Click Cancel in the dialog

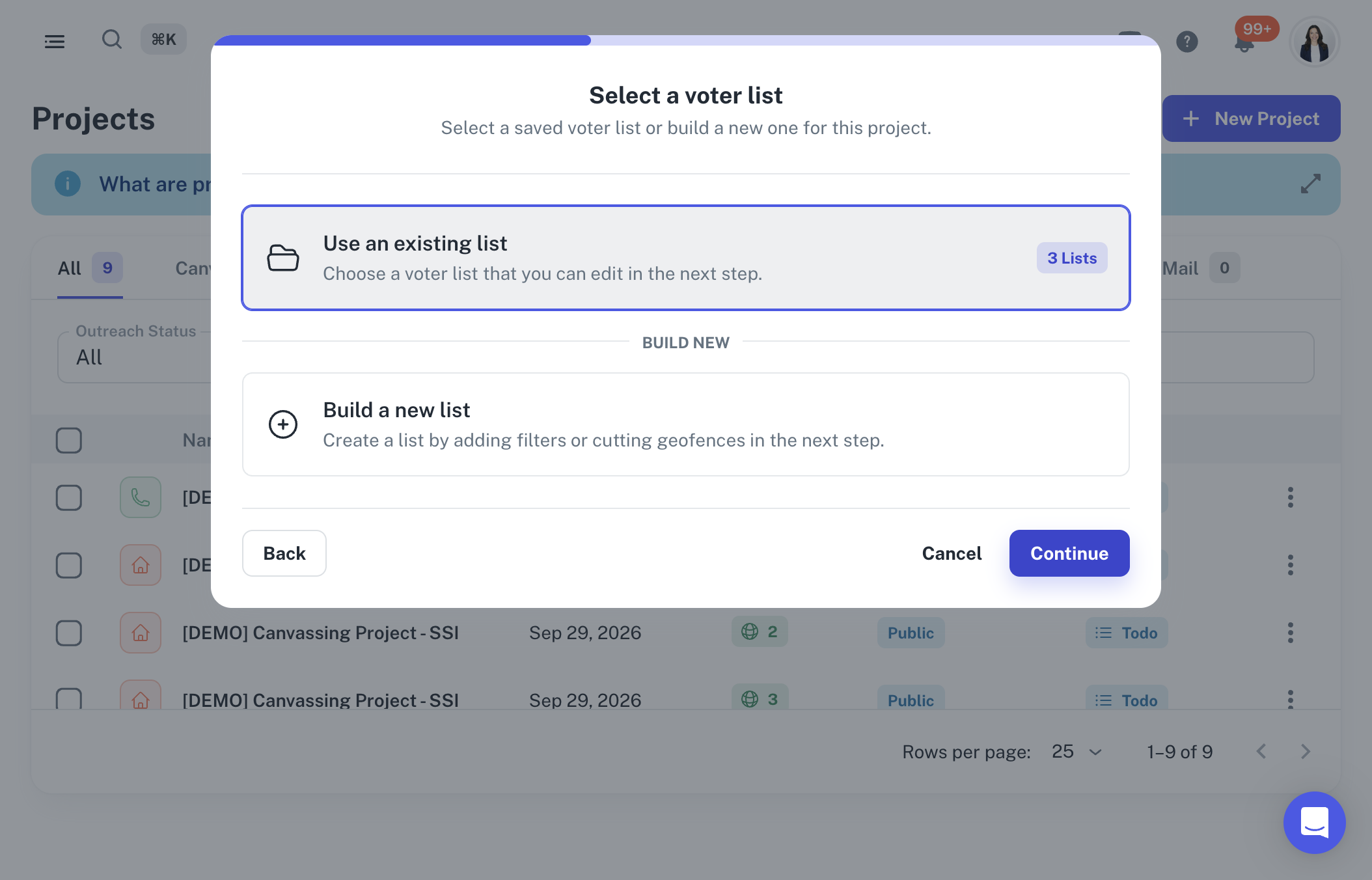tap(952, 553)
